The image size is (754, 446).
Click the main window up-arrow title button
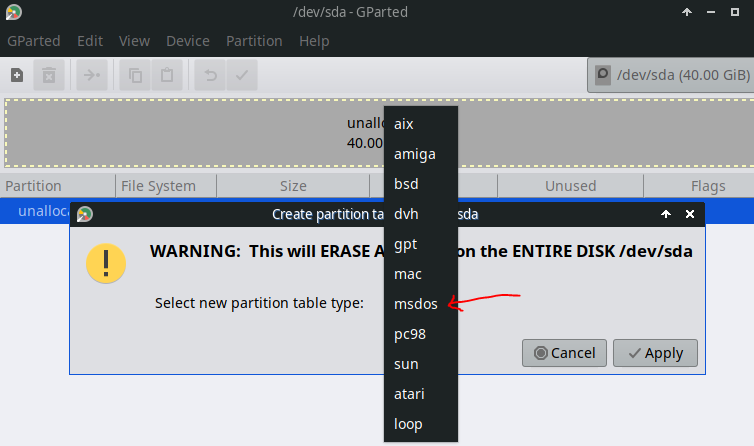pyautogui.click(x=687, y=12)
